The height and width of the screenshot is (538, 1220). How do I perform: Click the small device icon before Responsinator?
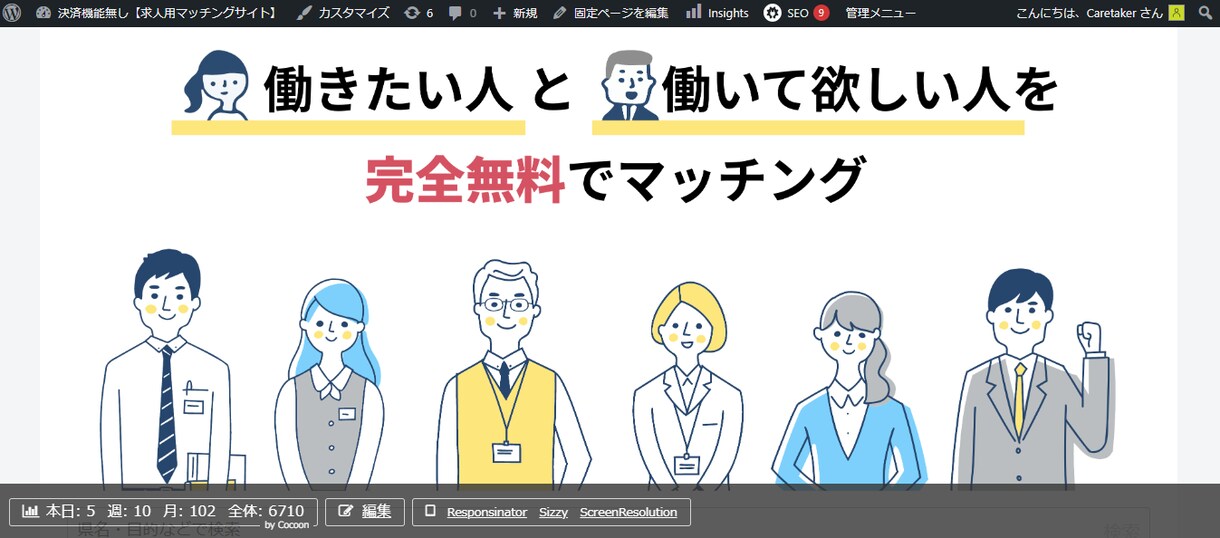click(430, 511)
